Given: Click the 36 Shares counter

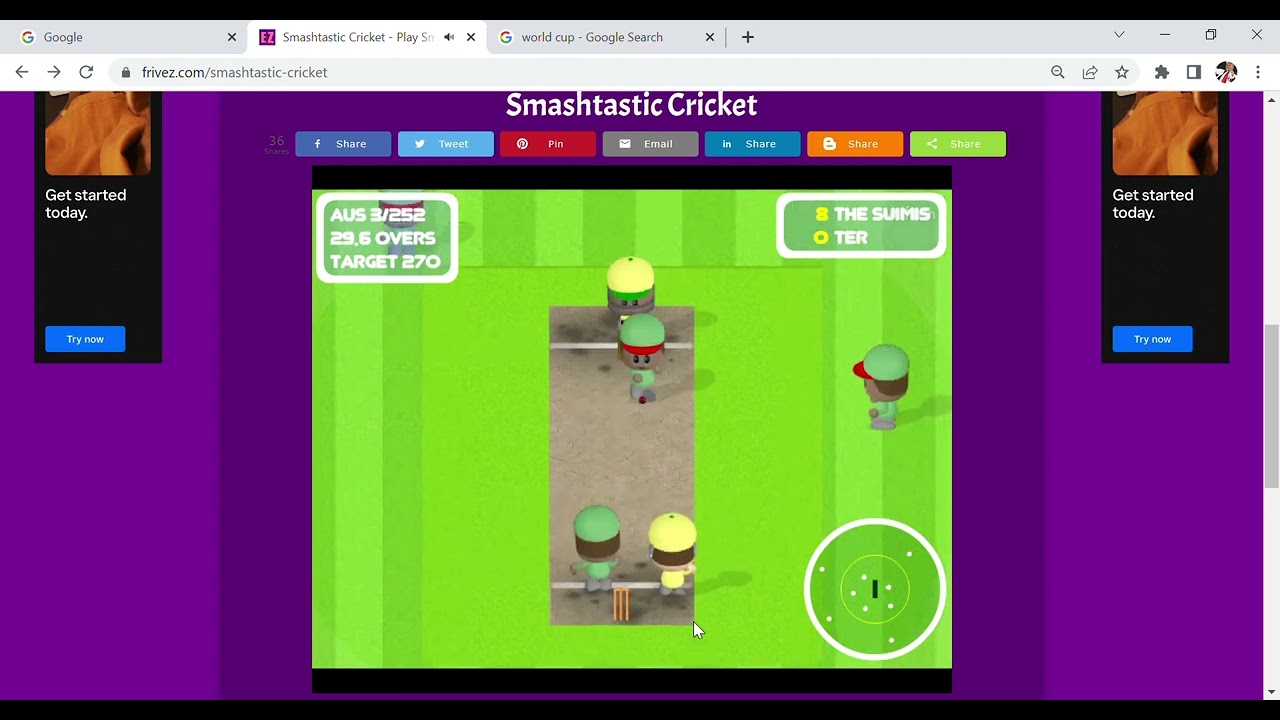Looking at the screenshot, I should (x=276, y=144).
